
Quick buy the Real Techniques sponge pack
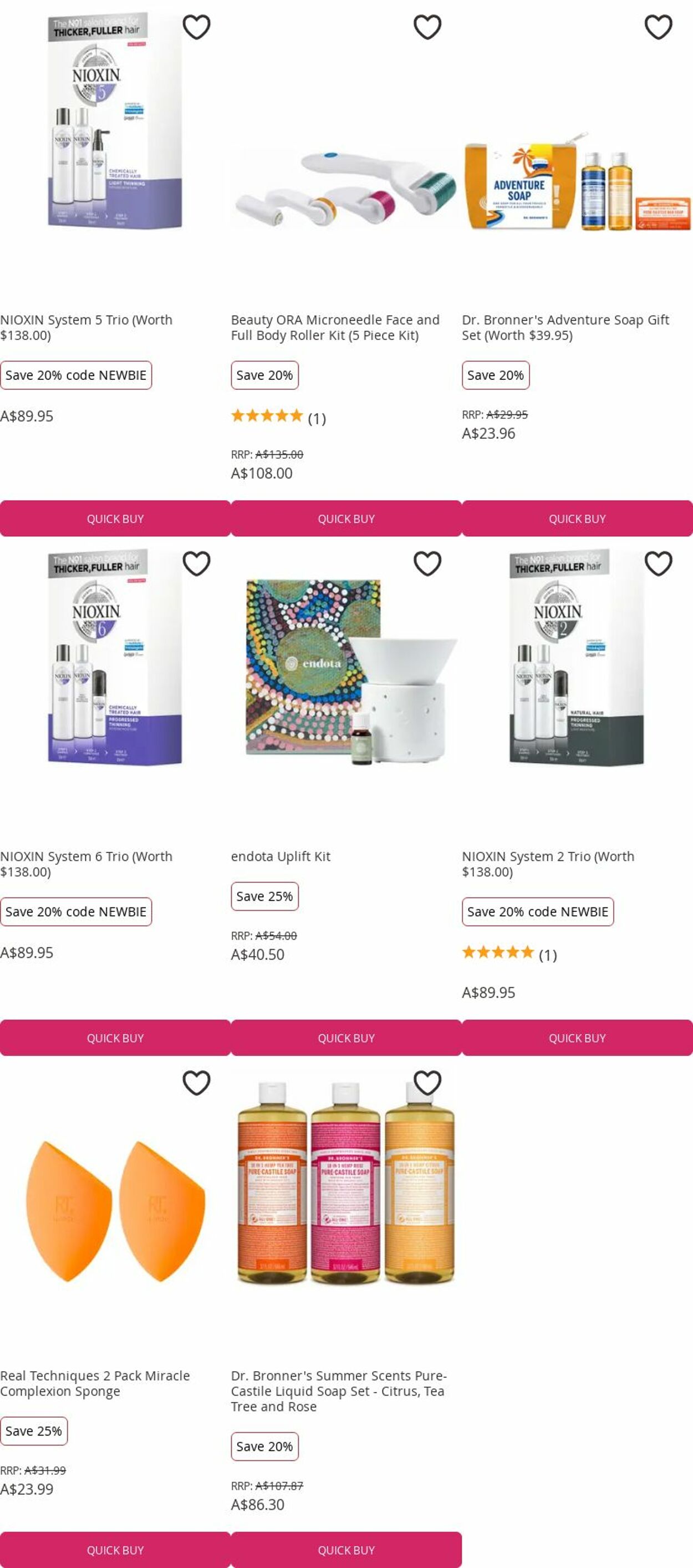coord(115,1550)
